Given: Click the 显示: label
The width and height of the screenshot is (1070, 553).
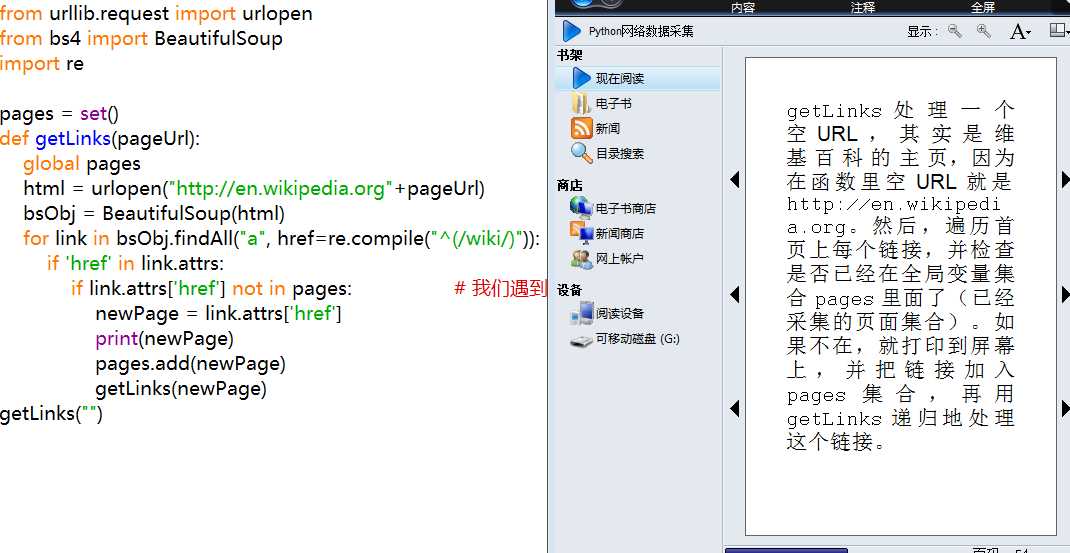Looking at the screenshot, I should 923,31.
